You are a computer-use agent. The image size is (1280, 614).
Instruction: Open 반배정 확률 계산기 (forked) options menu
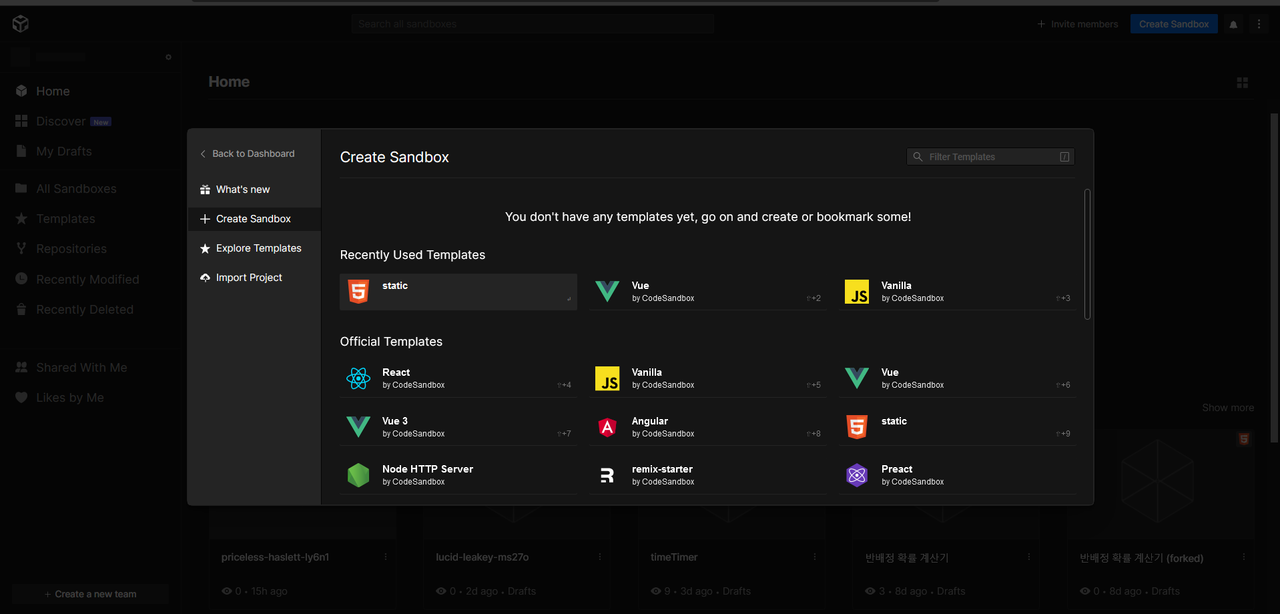point(1243,557)
